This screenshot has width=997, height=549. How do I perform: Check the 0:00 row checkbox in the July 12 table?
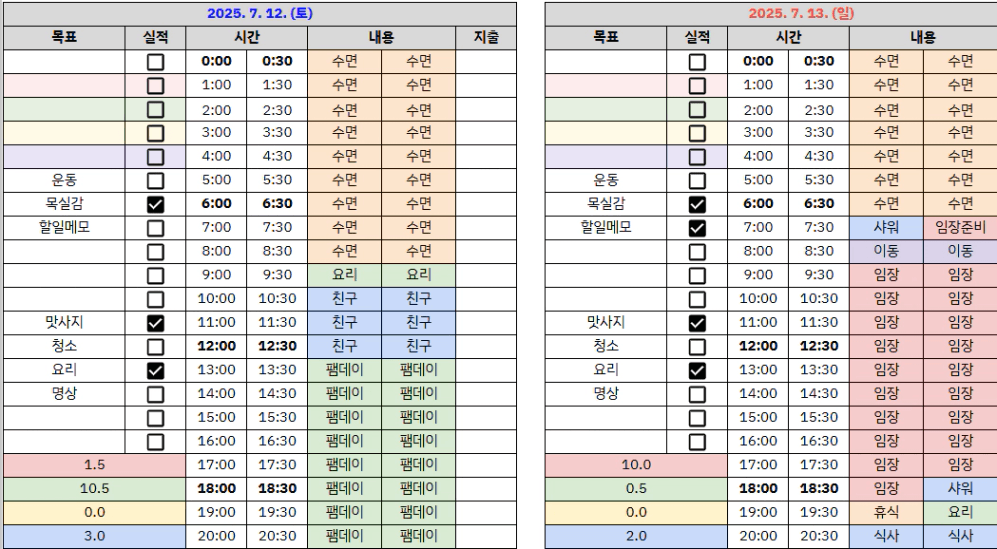[155, 62]
